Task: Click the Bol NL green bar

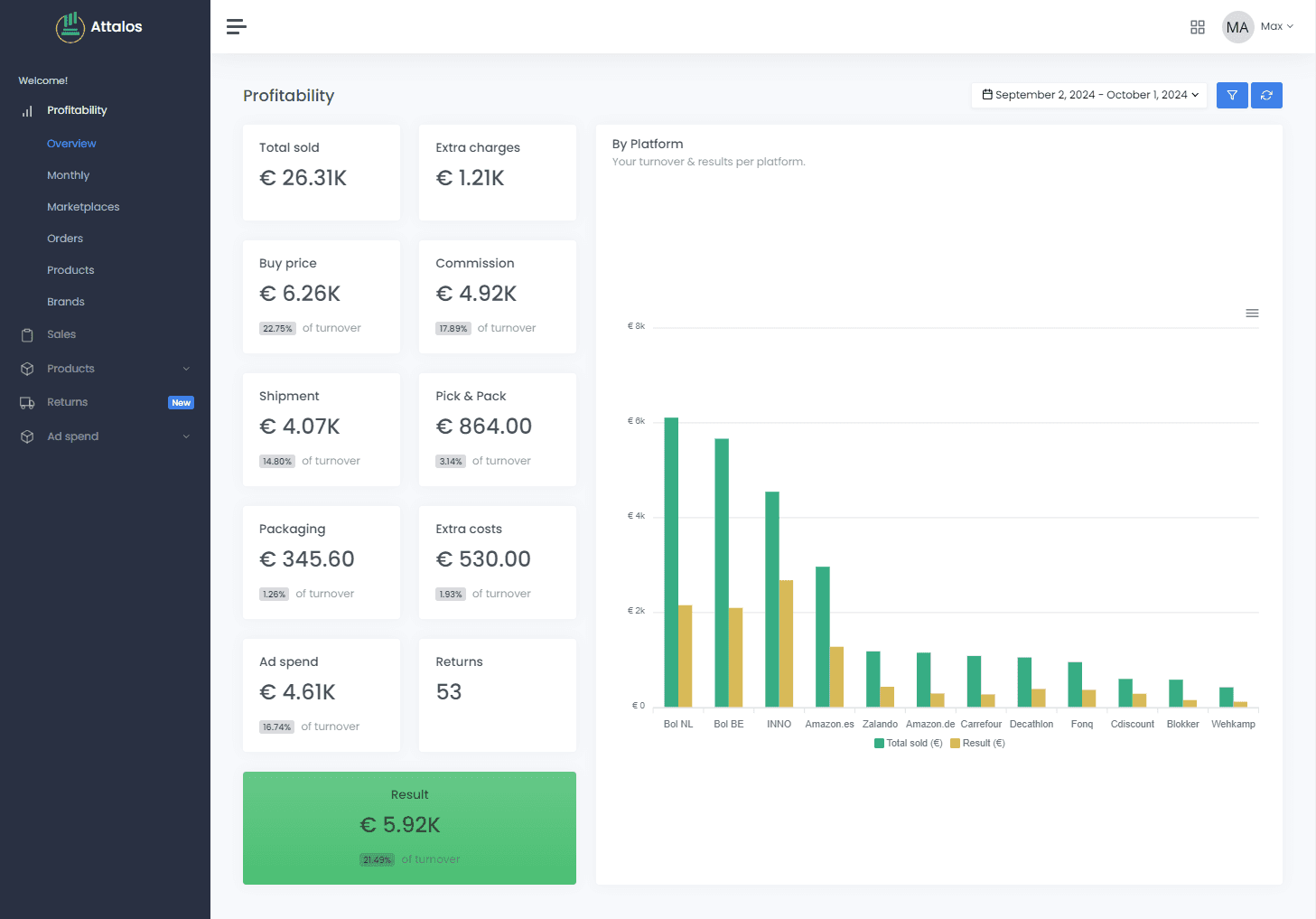Action: [x=671, y=562]
